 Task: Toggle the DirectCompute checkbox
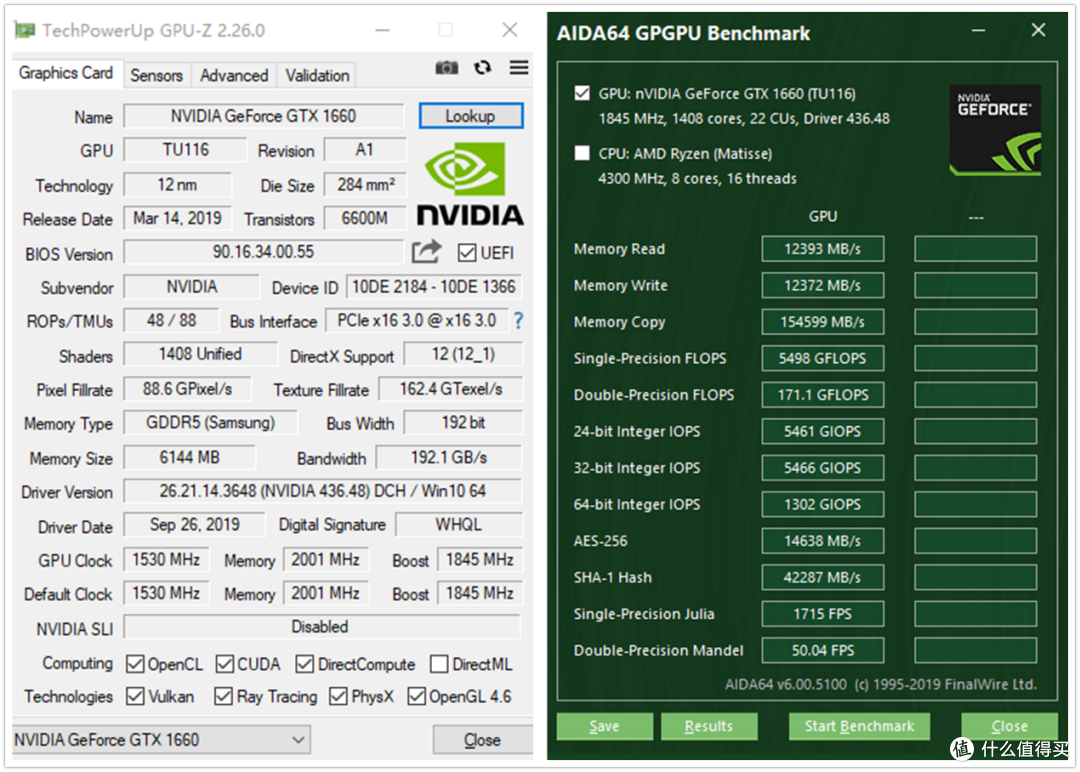[304, 664]
